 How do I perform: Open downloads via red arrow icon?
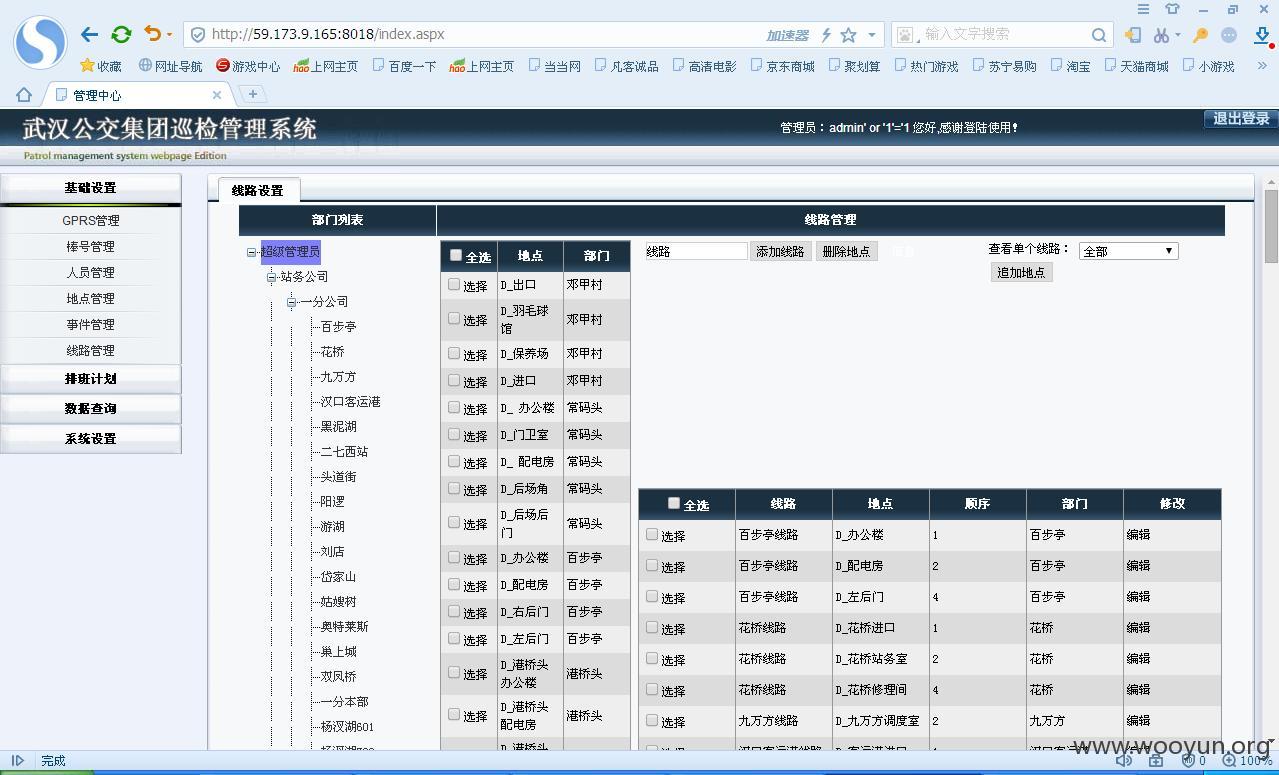click(x=1262, y=36)
